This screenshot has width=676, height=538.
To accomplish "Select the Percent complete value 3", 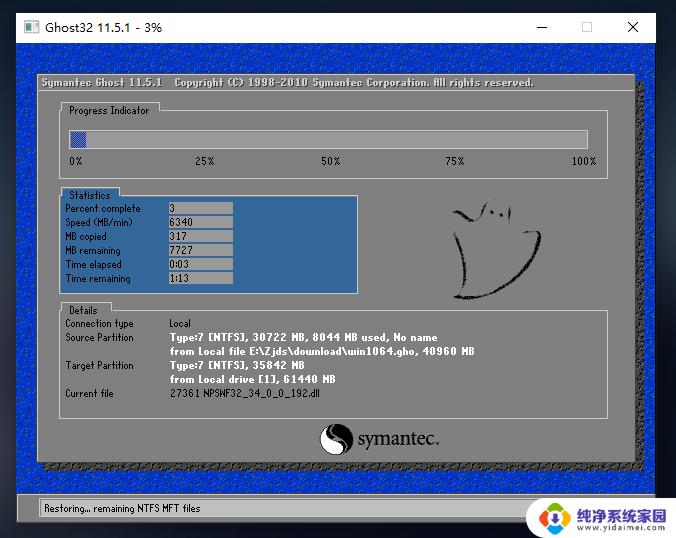I will (x=201, y=208).
